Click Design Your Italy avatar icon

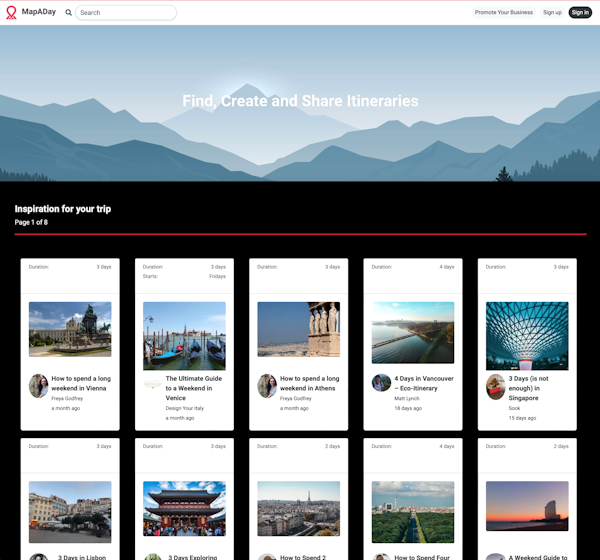(152, 384)
